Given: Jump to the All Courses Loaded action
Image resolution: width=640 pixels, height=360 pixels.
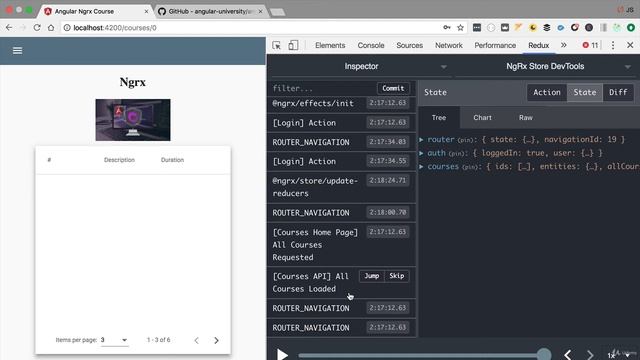Looking at the screenshot, I should click(x=371, y=276).
